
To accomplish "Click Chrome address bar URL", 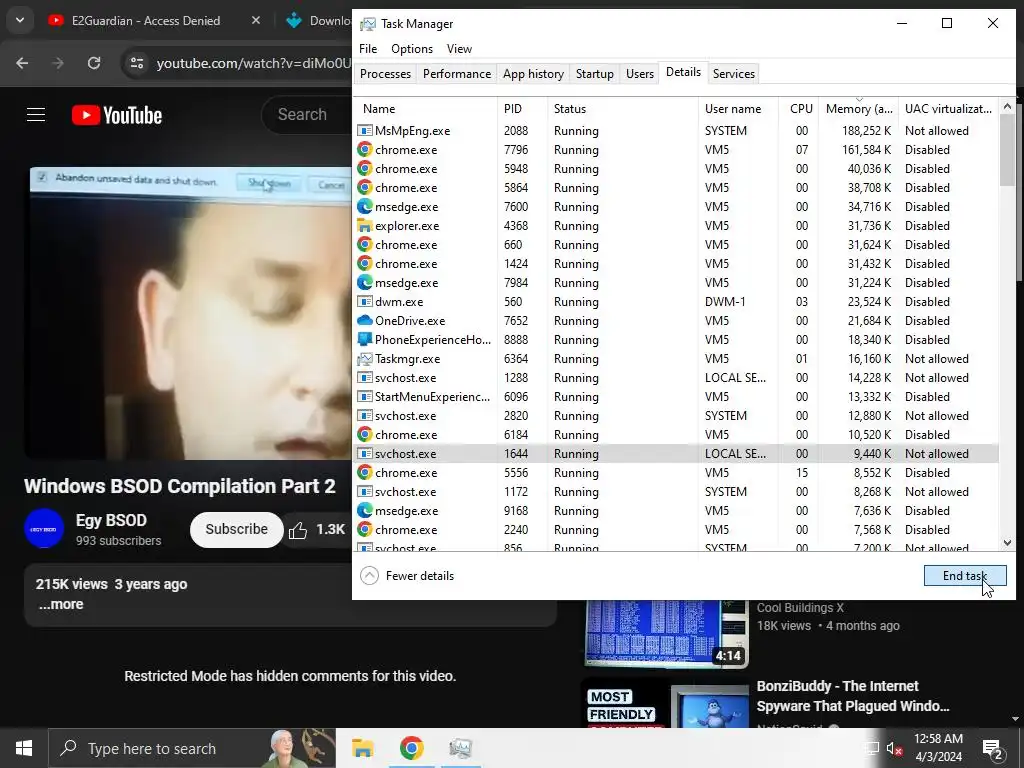I will pos(253,63).
